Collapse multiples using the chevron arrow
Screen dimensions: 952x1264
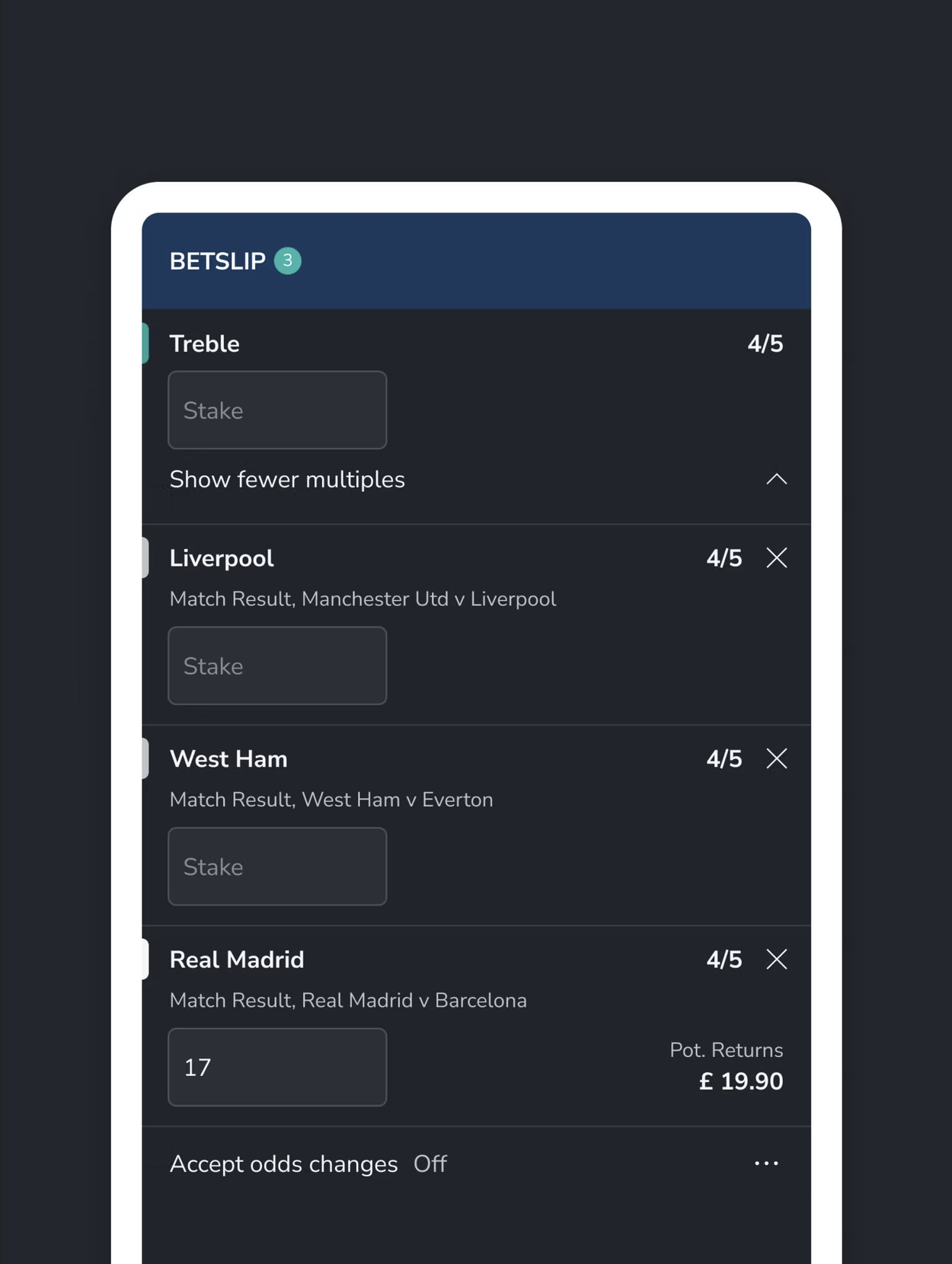point(776,480)
